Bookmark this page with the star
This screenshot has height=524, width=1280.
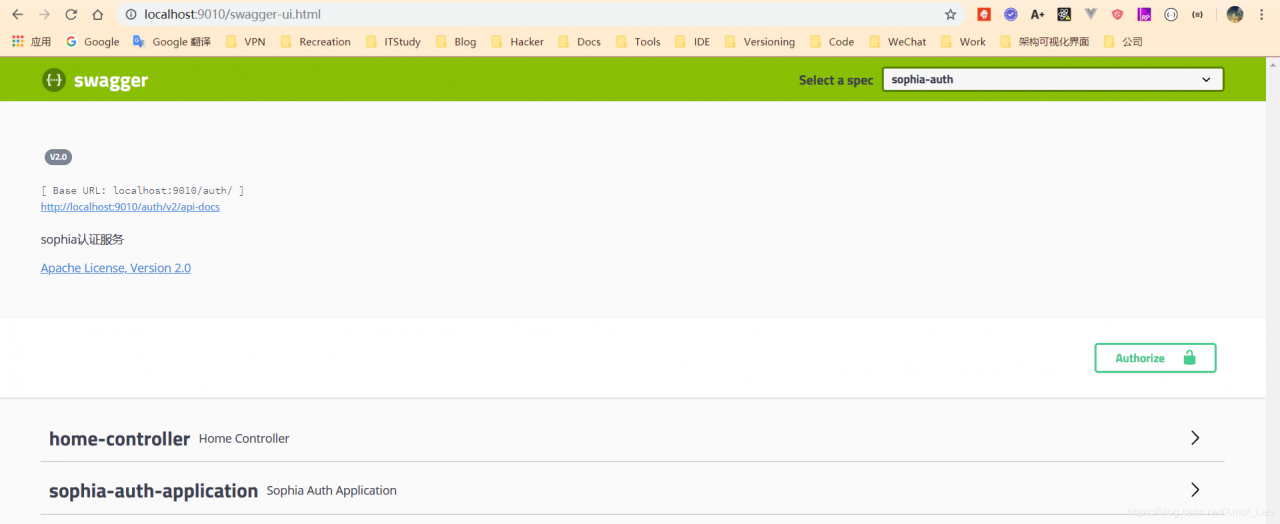(950, 14)
